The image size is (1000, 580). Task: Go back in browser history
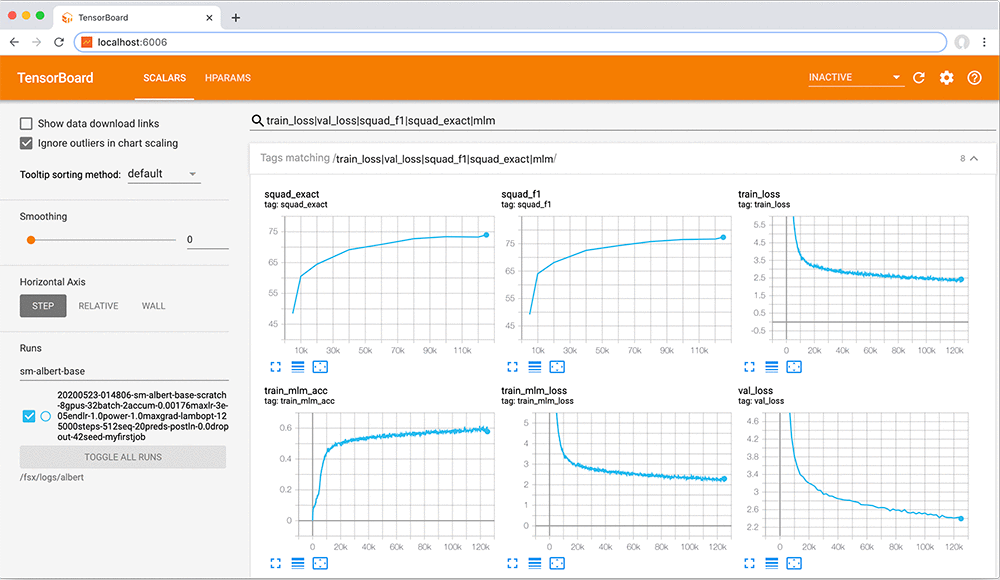click(x=14, y=42)
